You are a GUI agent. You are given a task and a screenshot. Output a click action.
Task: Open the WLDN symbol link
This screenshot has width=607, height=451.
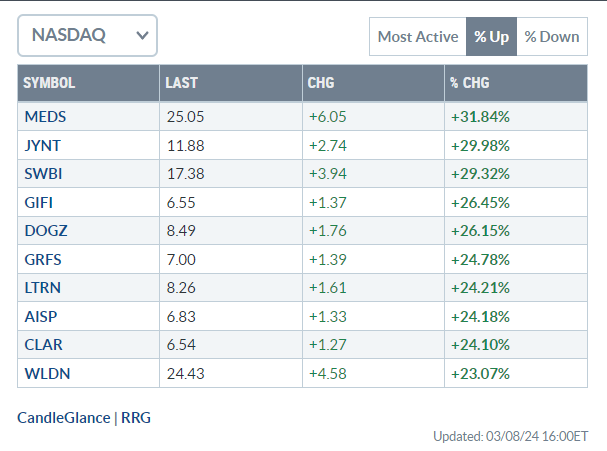[45, 373]
